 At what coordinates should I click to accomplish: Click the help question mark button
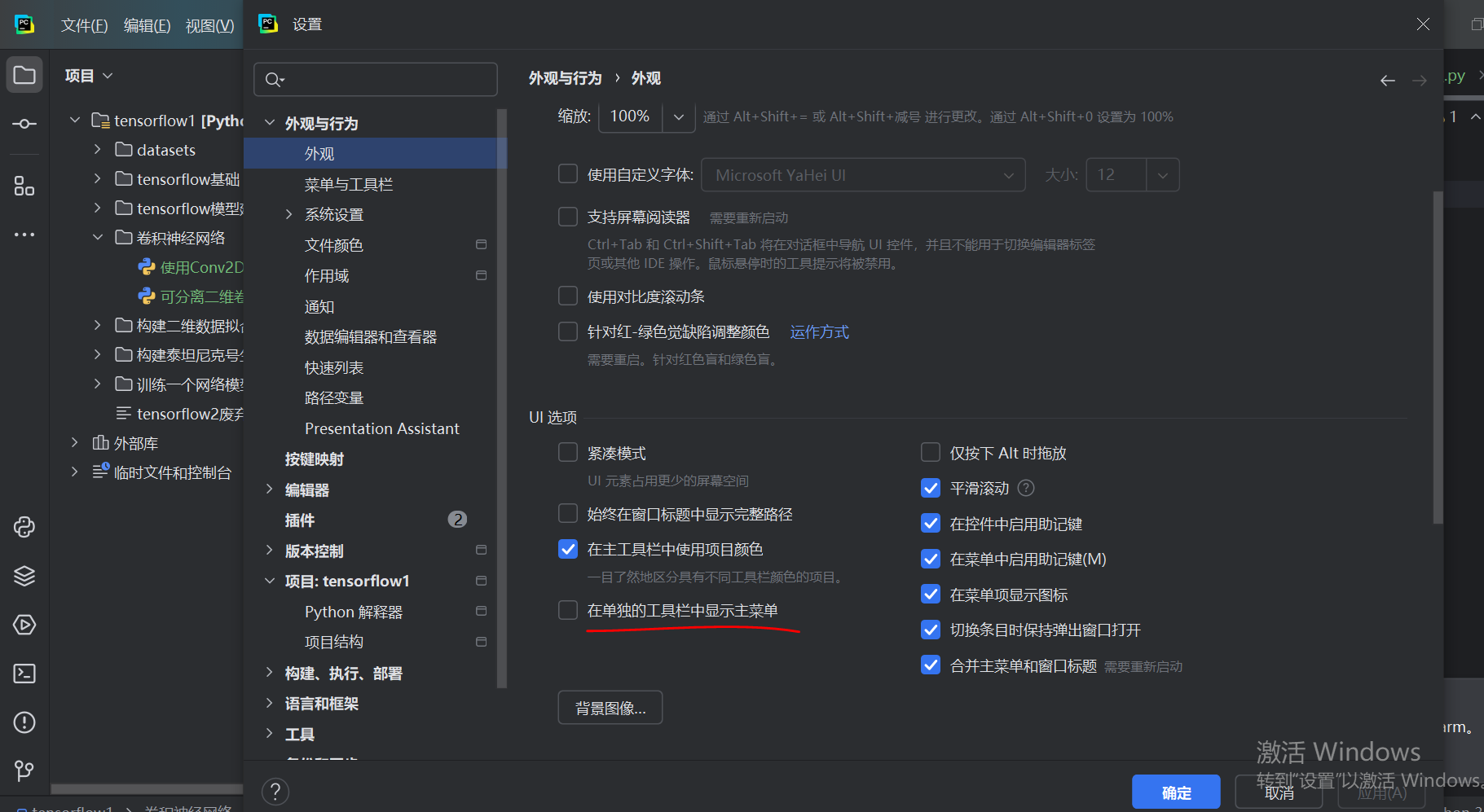click(275, 792)
